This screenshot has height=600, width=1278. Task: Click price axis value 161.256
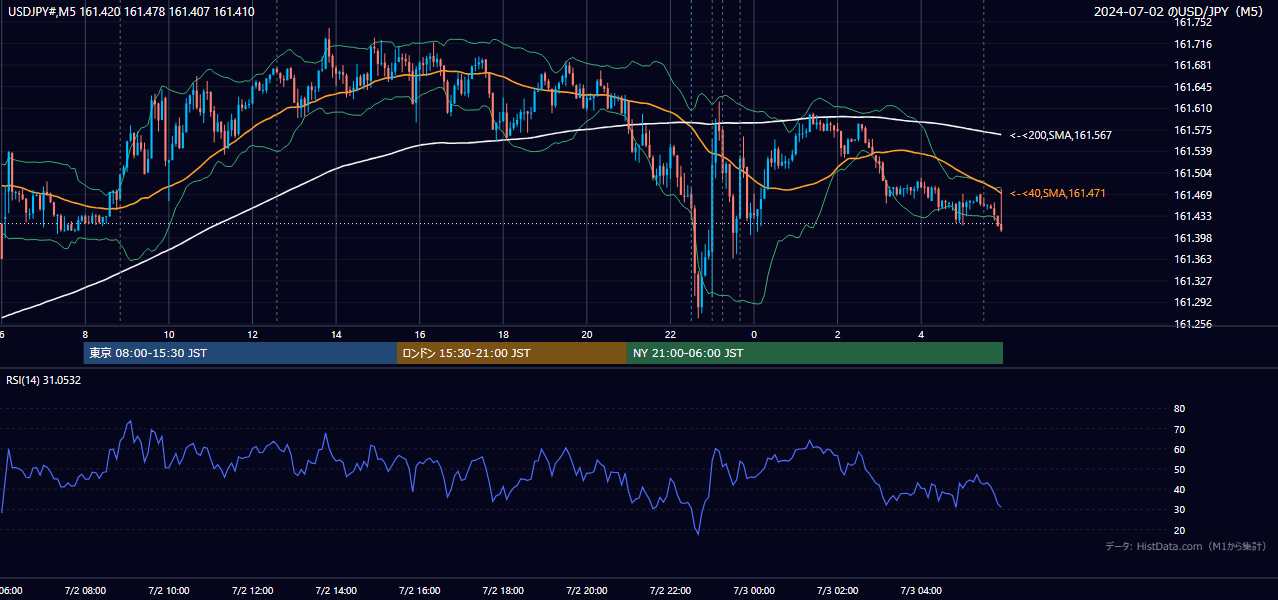click(1192, 324)
